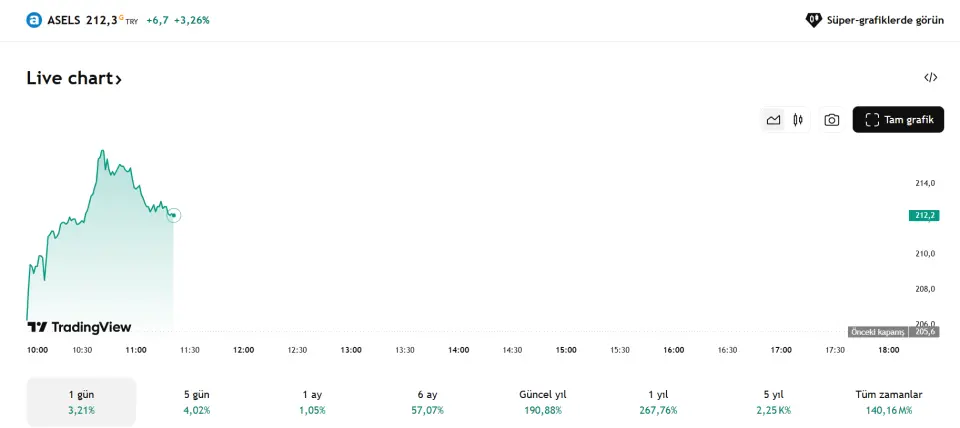
Task: Click the current price marker dot
Action: coord(173,215)
